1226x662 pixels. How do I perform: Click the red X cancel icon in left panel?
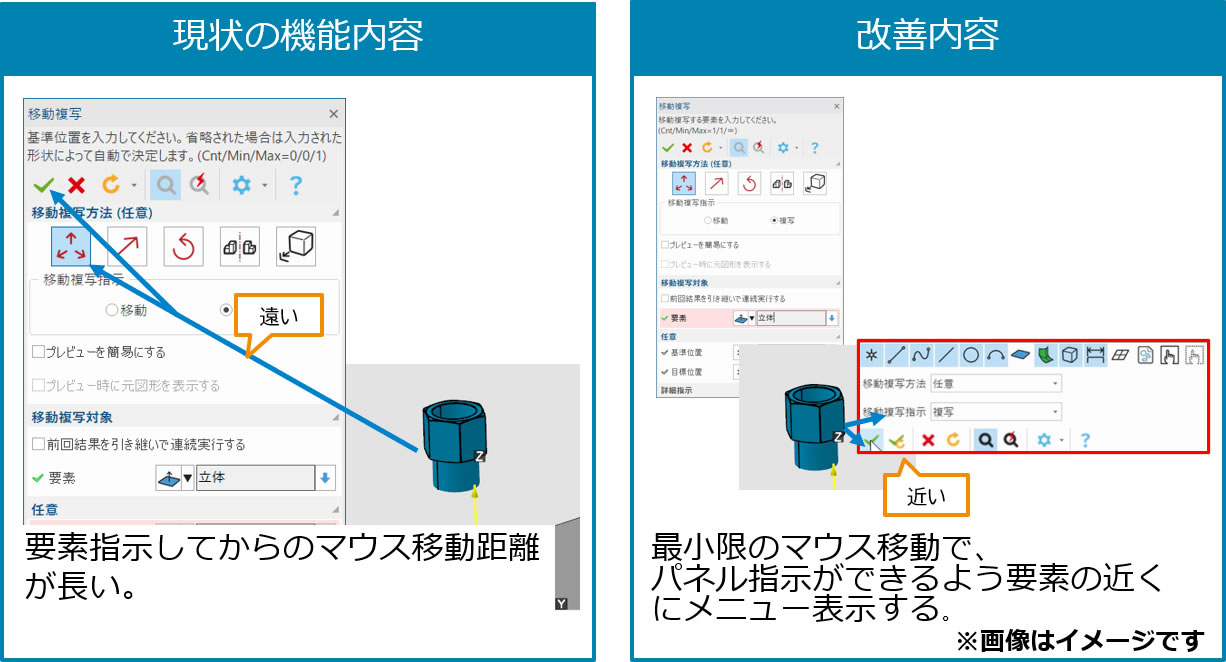(76, 185)
